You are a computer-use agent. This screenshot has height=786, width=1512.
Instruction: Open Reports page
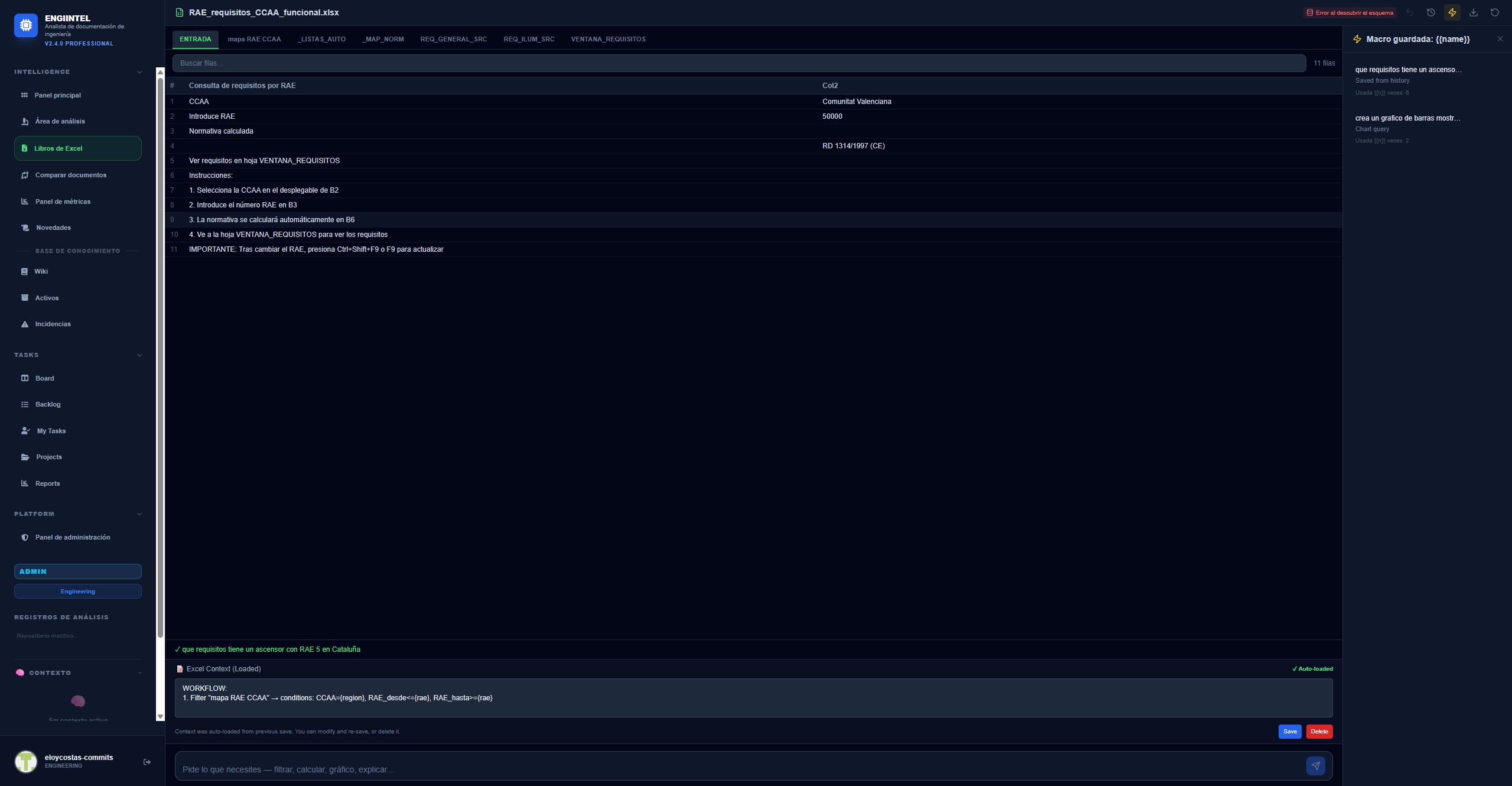(78, 483)
